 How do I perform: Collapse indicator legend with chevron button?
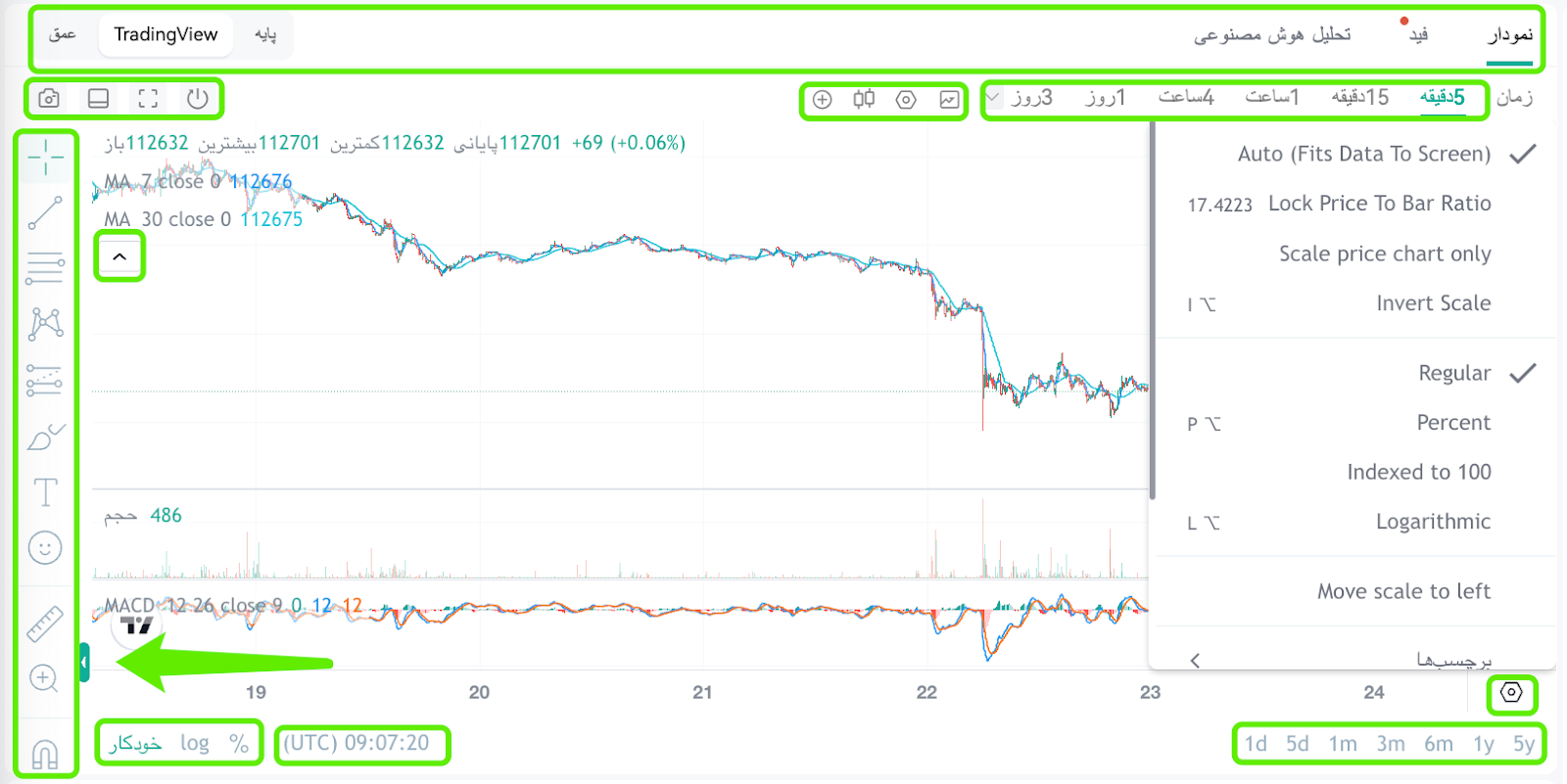(x=119, y=256)
